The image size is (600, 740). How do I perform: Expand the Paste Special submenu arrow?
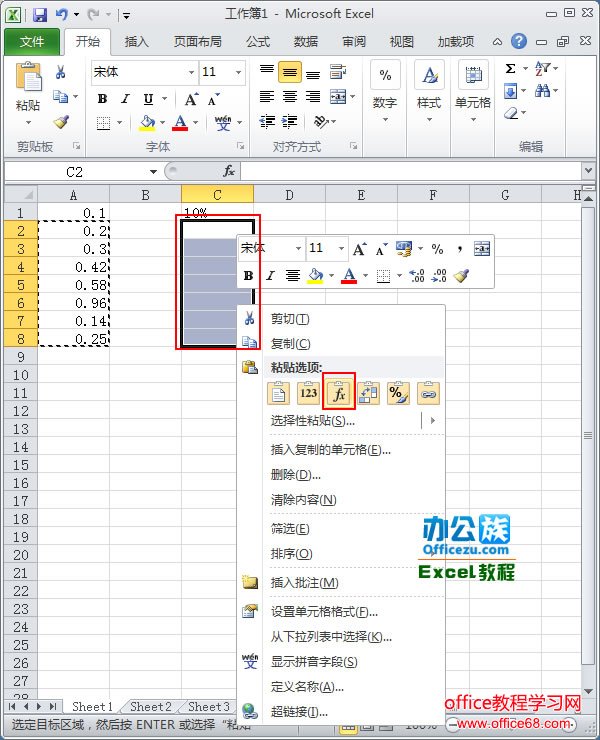pos(433,420)
